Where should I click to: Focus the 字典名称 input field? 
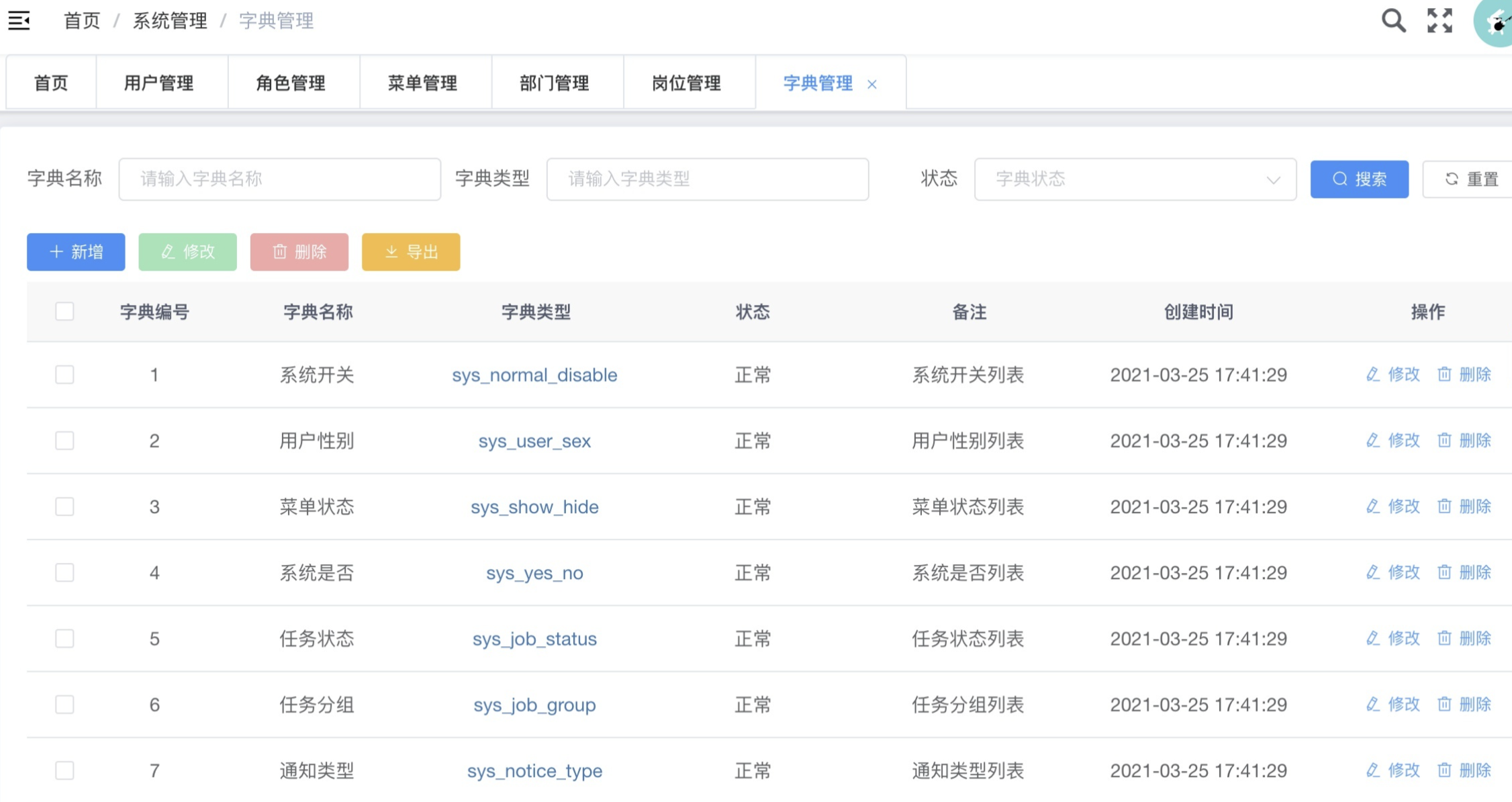pos(280,179)
